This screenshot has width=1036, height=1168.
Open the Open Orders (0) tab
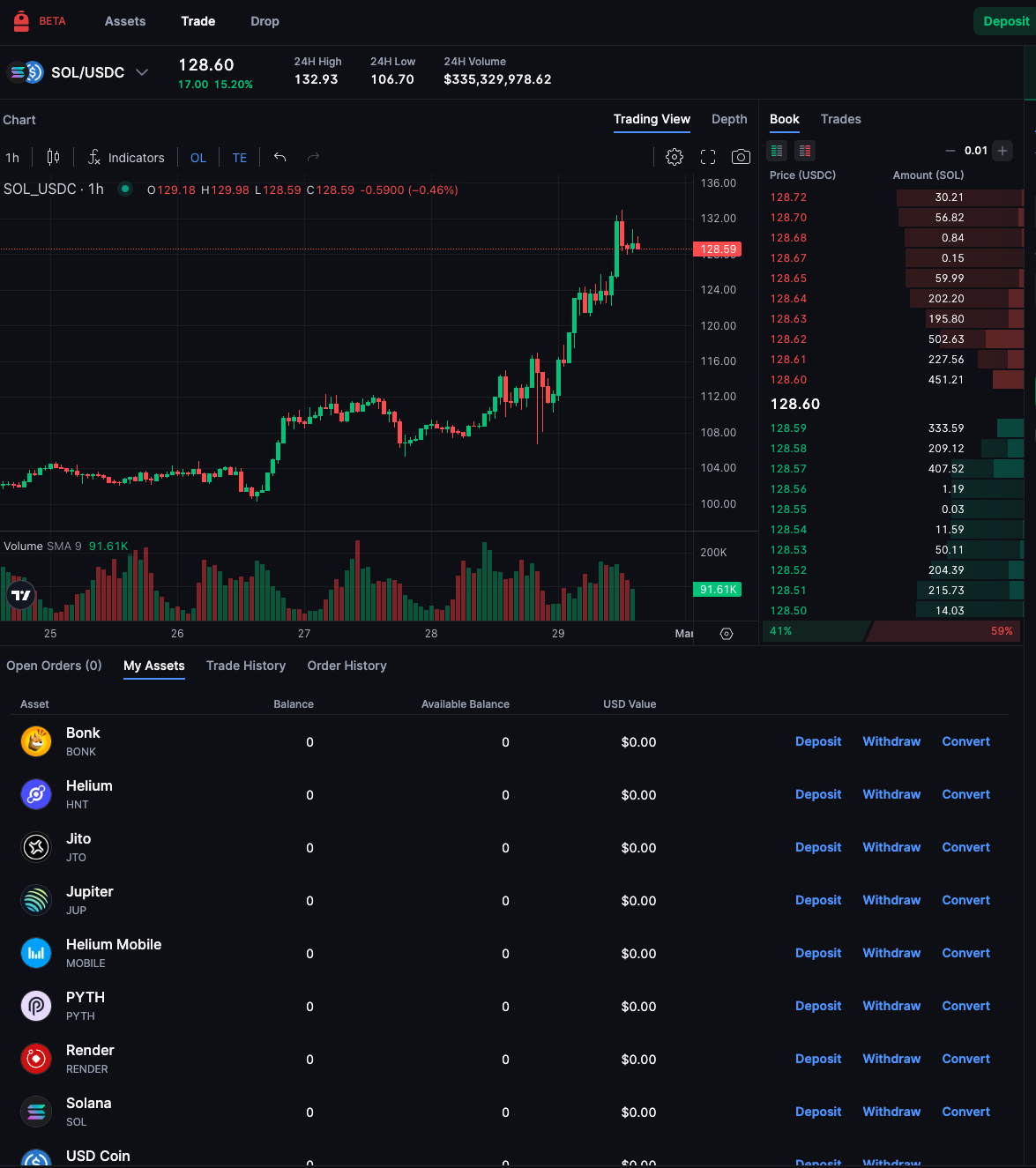tap(54, 666)
